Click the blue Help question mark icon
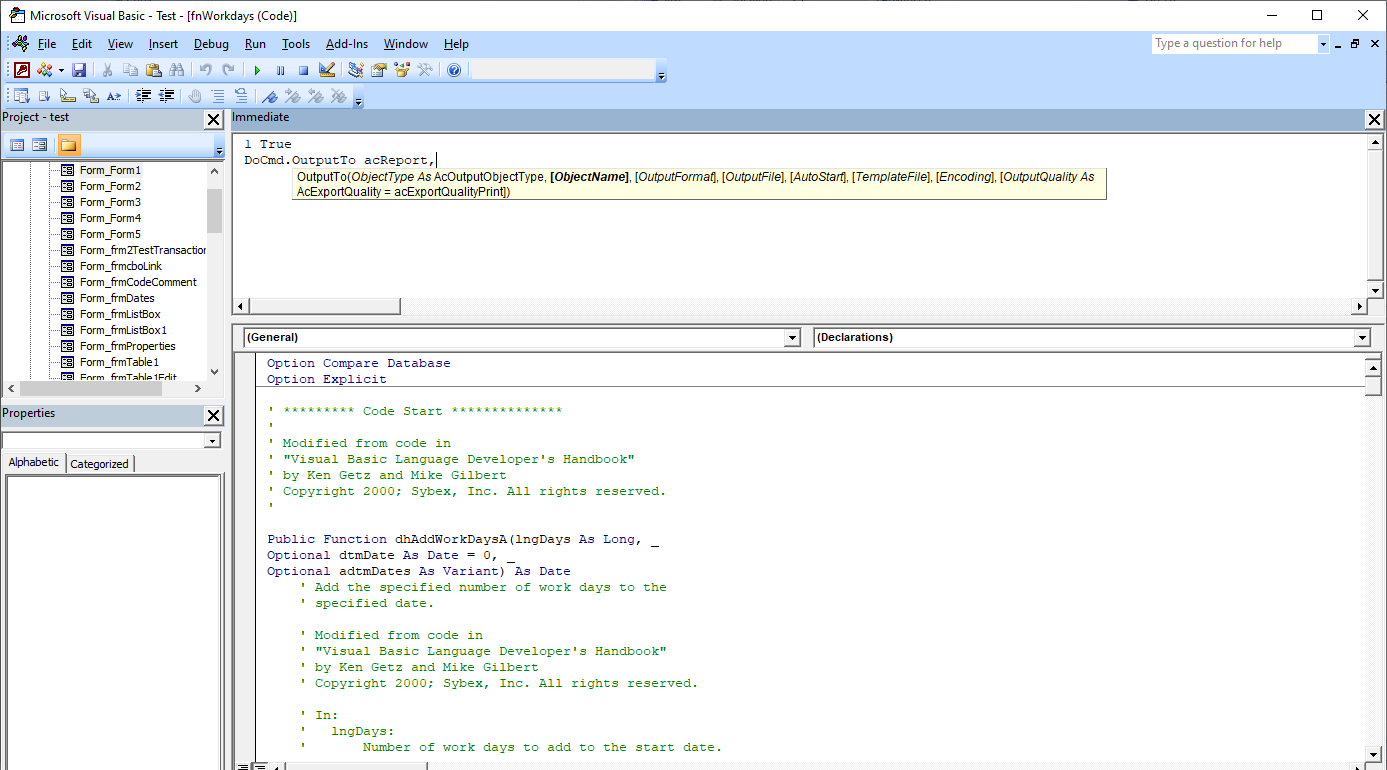 pos(454,70)
